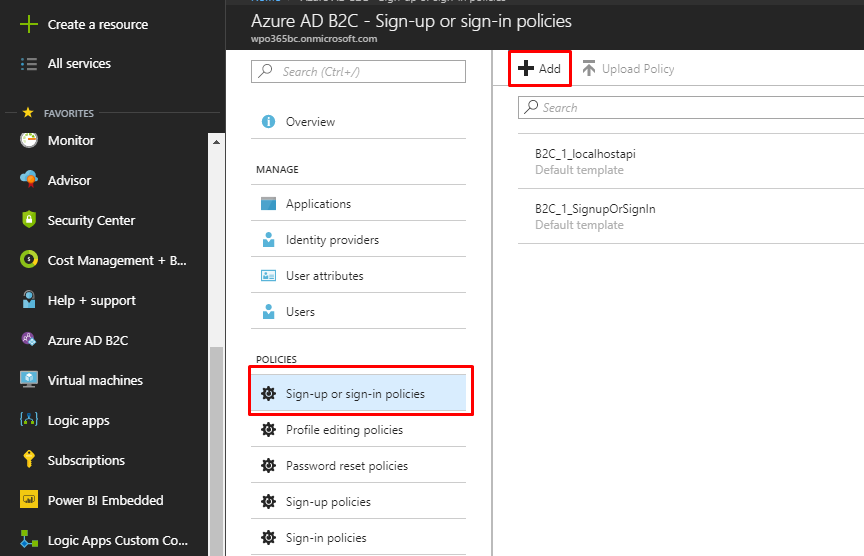Open the User attributes blade
864x556 pixels.
click(x=358, y=275)
